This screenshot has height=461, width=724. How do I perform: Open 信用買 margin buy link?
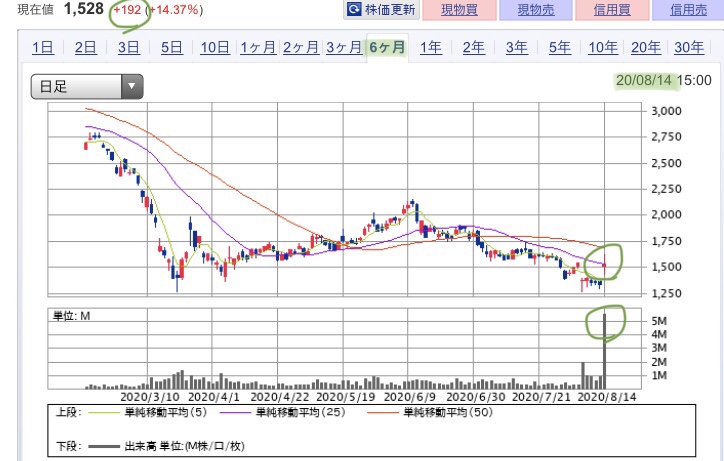[612, 9]
